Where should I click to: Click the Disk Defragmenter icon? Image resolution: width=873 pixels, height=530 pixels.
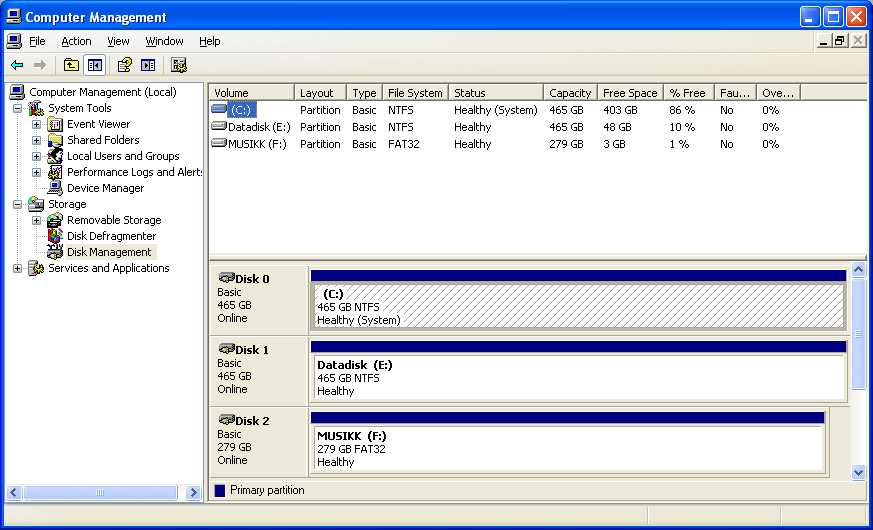coord(55,236)
